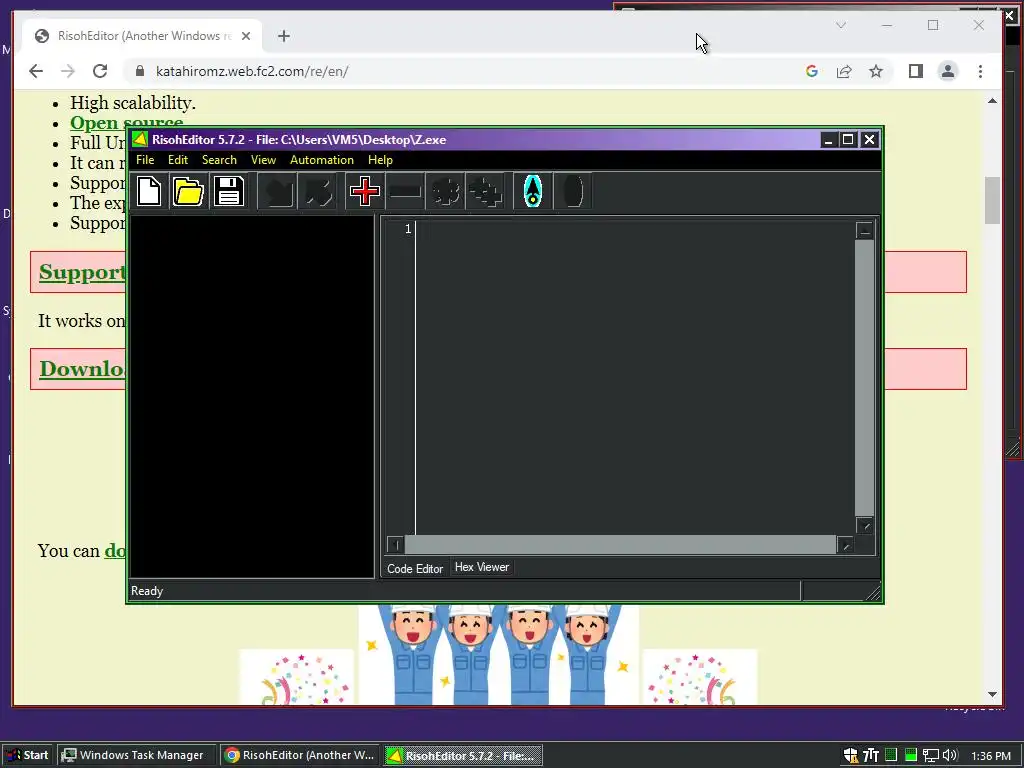Click the RisohEditor title bar app icon
This screenshot has height=768, width=1024.
click(x=140, y=139)
